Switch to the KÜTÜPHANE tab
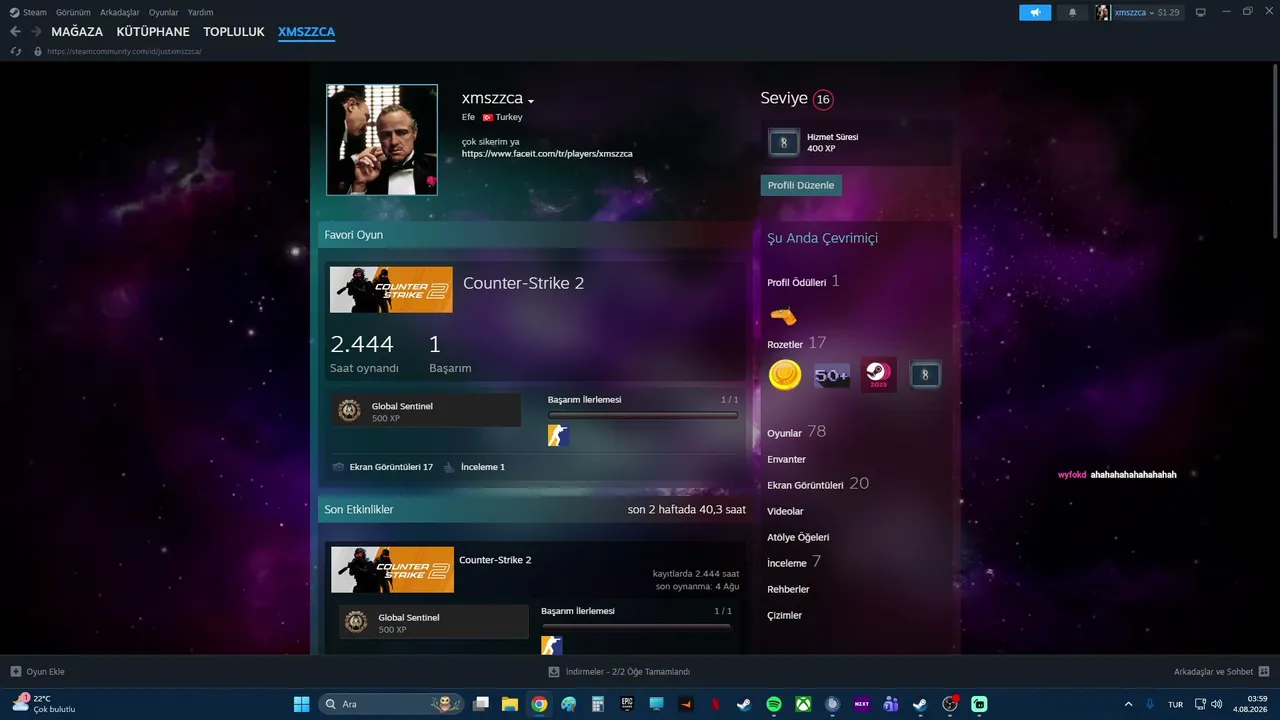The width and height of the screenshot is (1280, 720). pos(153,32)
